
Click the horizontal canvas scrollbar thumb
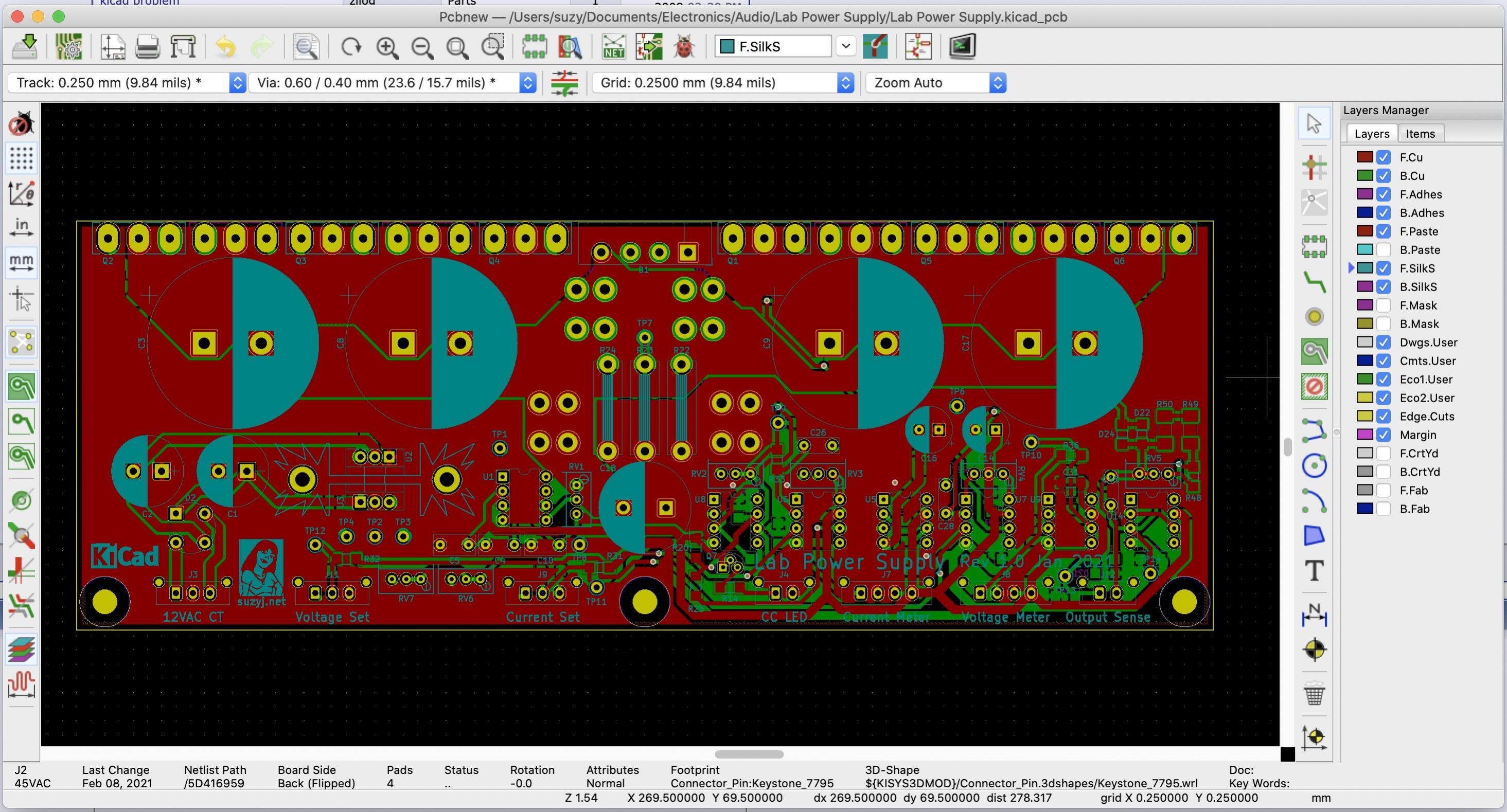click(x=749, y=754)
